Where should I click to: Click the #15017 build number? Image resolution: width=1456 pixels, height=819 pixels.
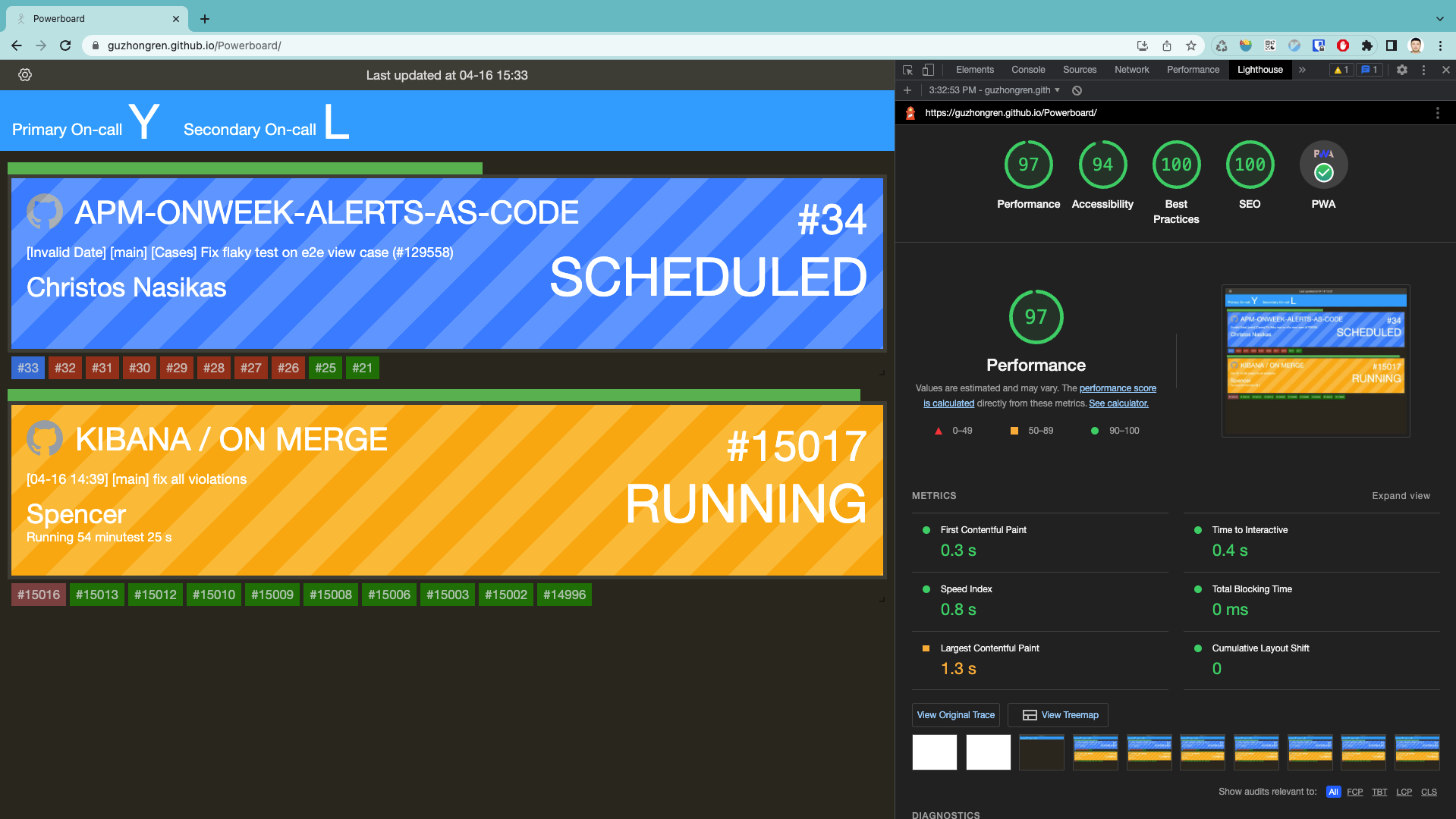click(797, 446)
